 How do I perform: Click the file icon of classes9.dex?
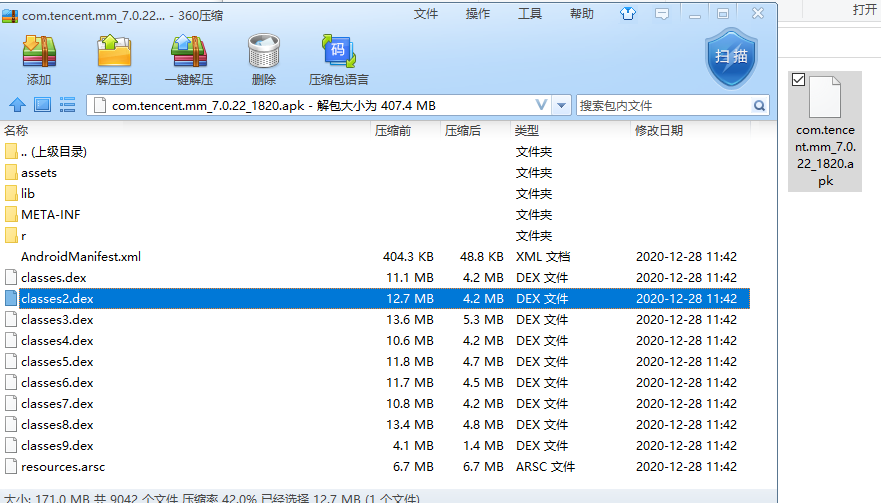pyautogui.click(x=11, y=445)
